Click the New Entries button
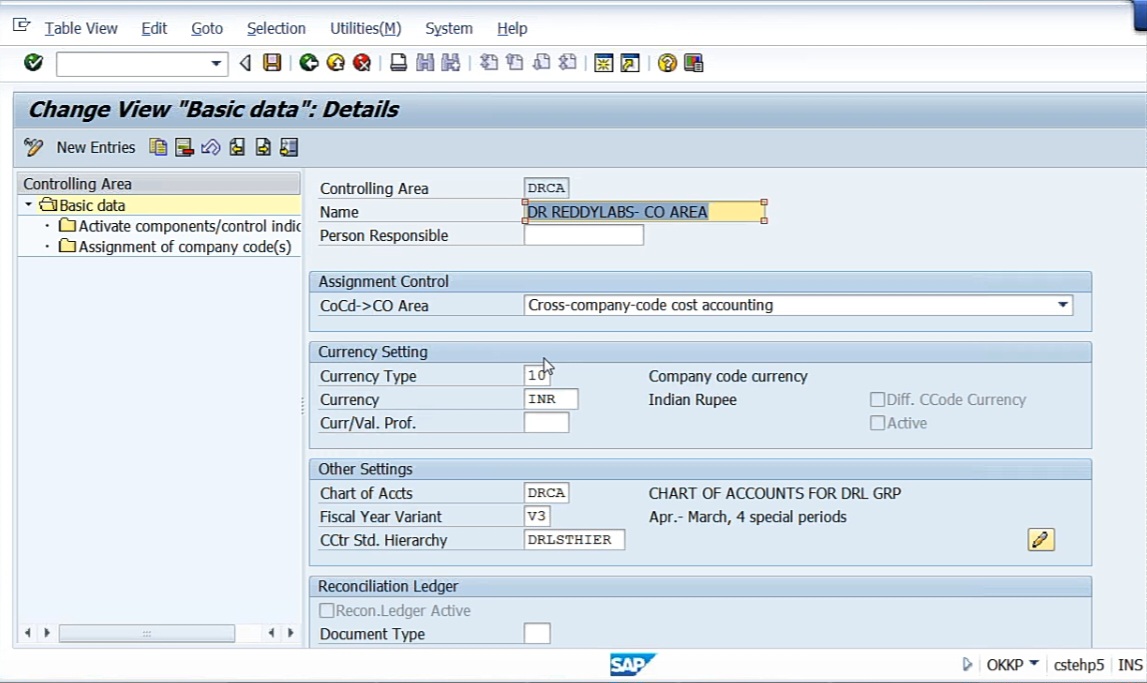The image size is (1147, 683). coord(96,147)
